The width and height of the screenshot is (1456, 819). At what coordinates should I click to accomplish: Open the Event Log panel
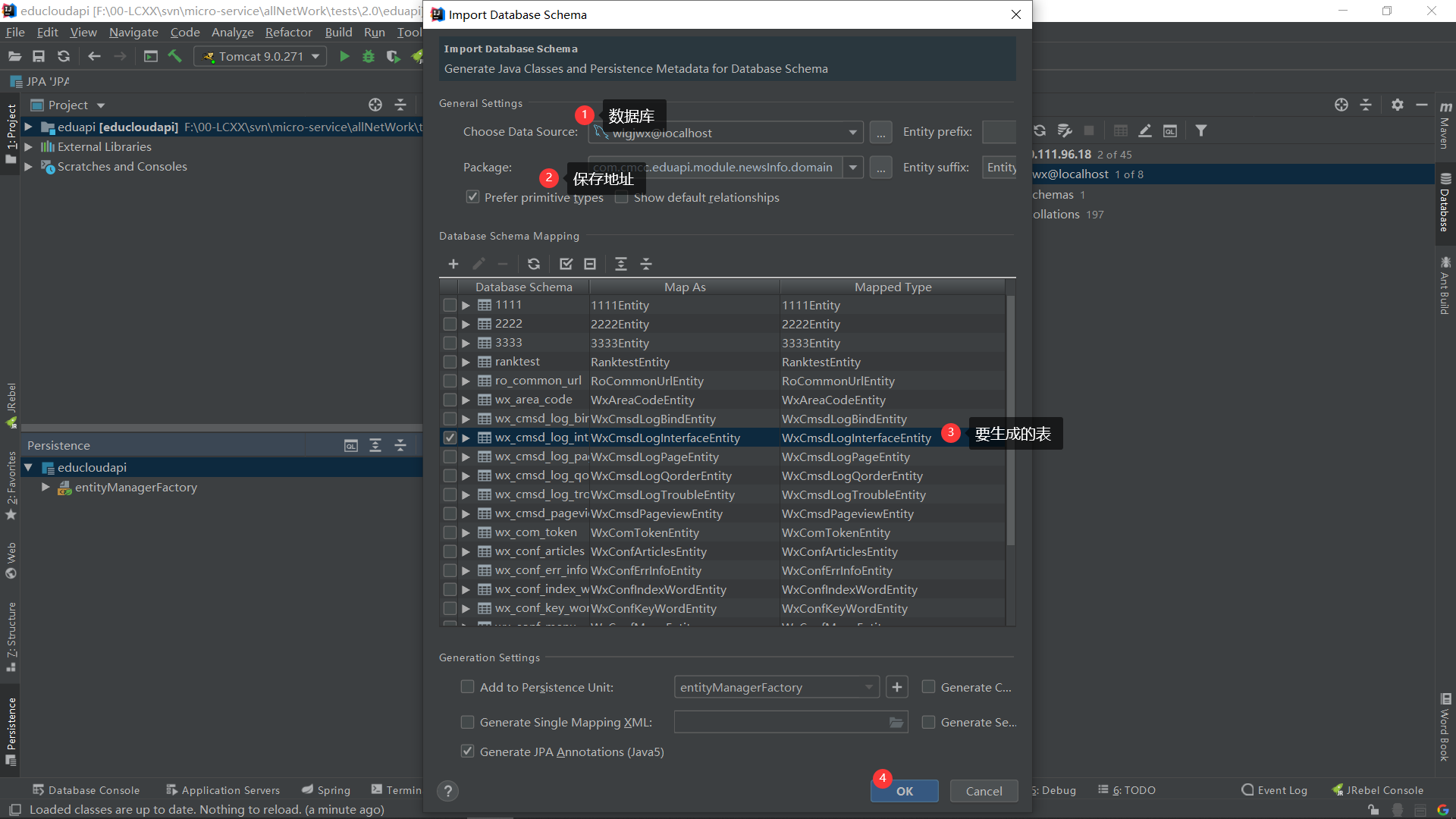pyautogui.click(x=1274, y=790)
